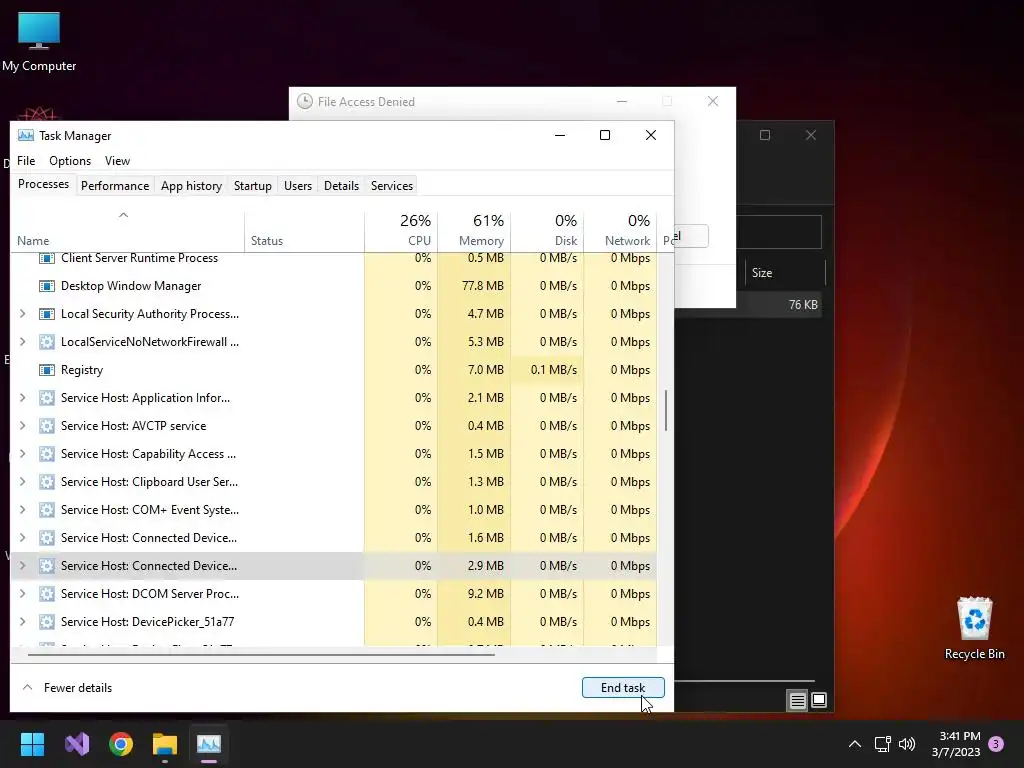Screen dimensions: 1024x768
Task: Click Local Security Authority Process icon
Action: pos(46,314)
